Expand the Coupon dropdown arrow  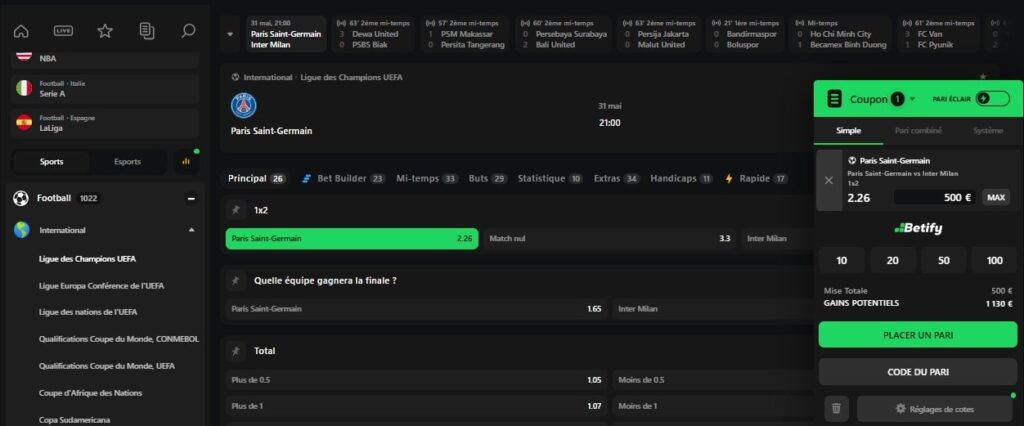point(913,100)
